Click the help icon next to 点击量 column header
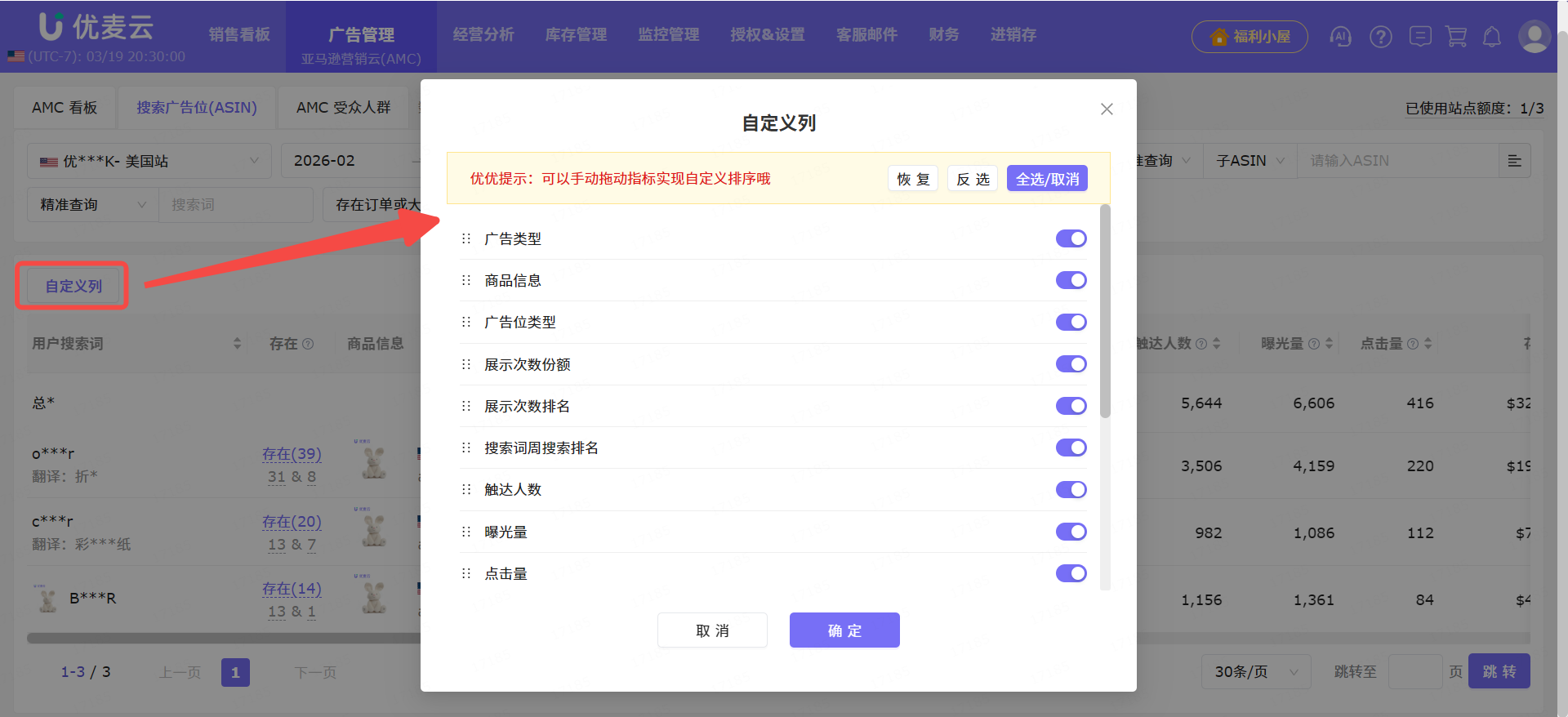The width and height of the screenshot is (1568, 717). point(1413,344)
